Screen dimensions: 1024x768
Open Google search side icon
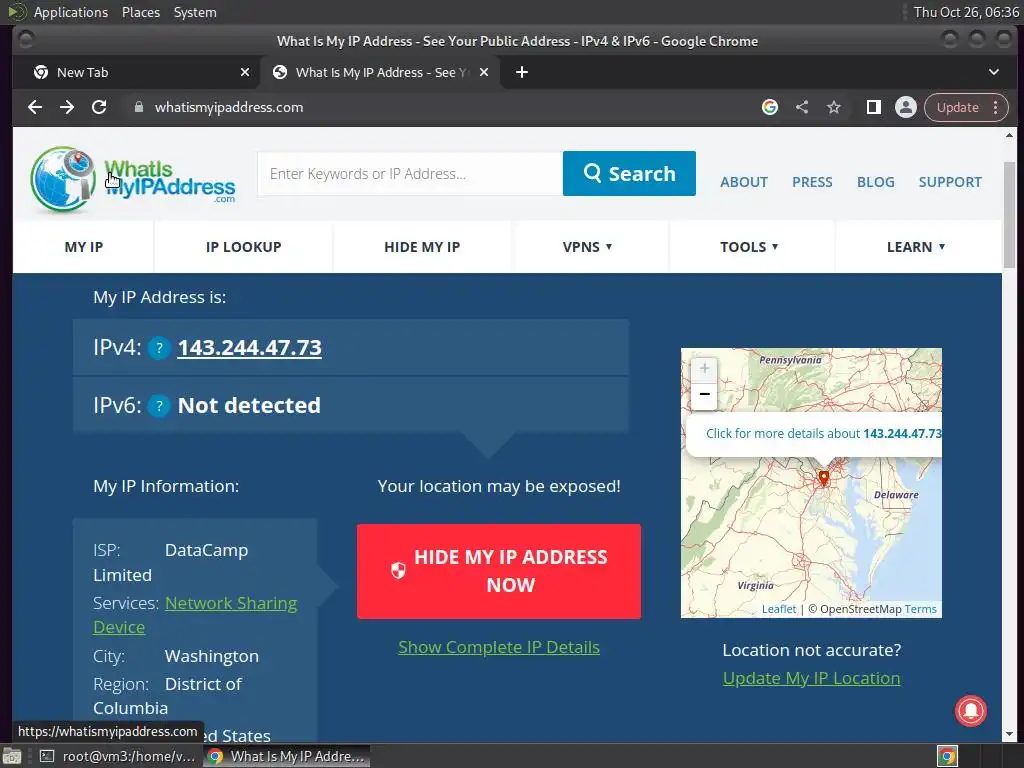click(x=770, y=107)
